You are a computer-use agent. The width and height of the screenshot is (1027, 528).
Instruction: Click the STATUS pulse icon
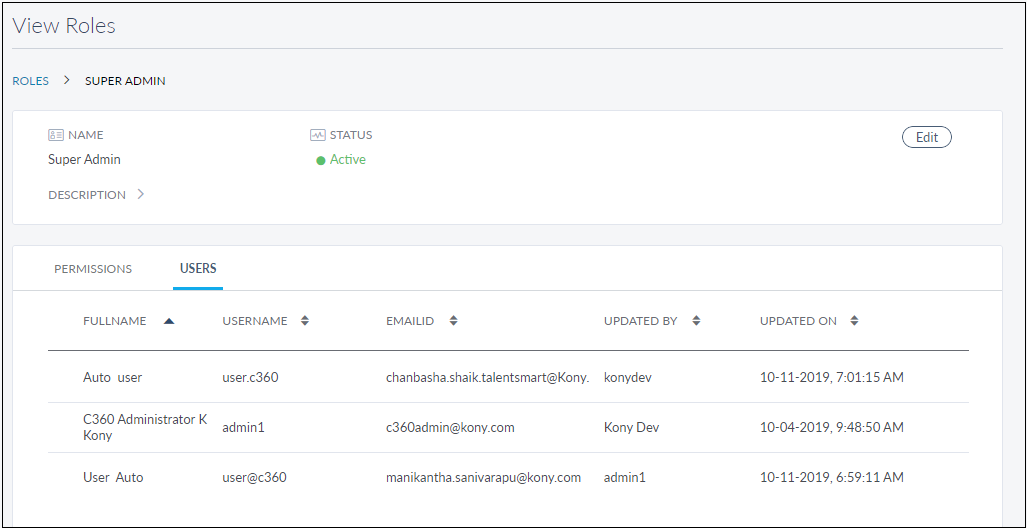pos(318,135)
